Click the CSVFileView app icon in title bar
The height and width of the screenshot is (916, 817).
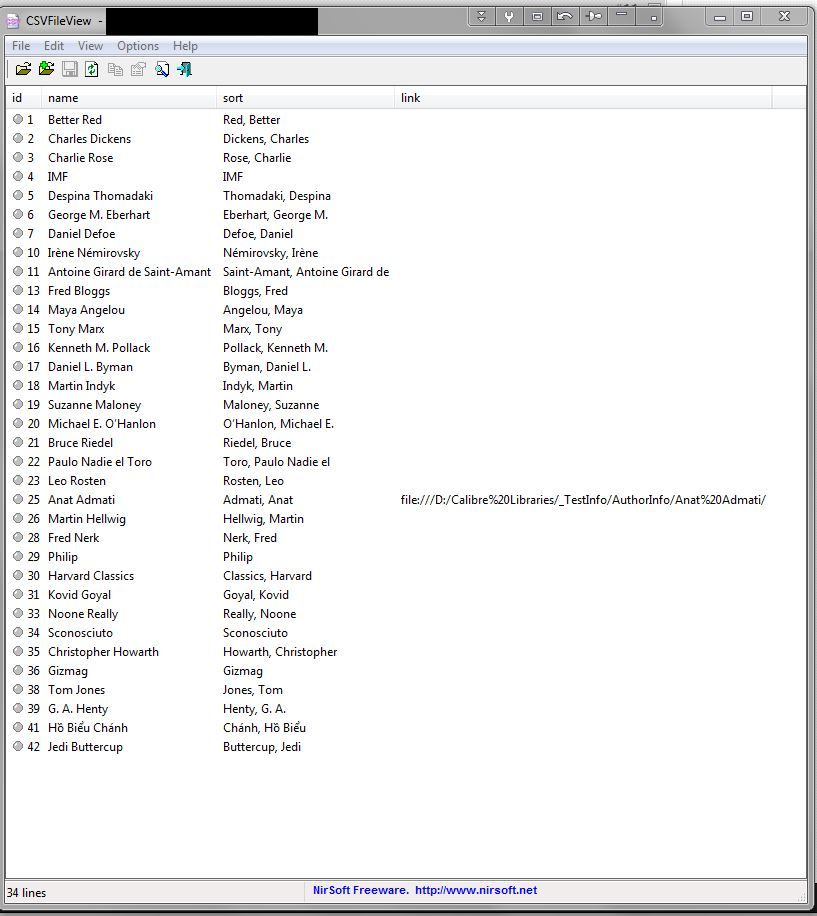tap(12, 21)
